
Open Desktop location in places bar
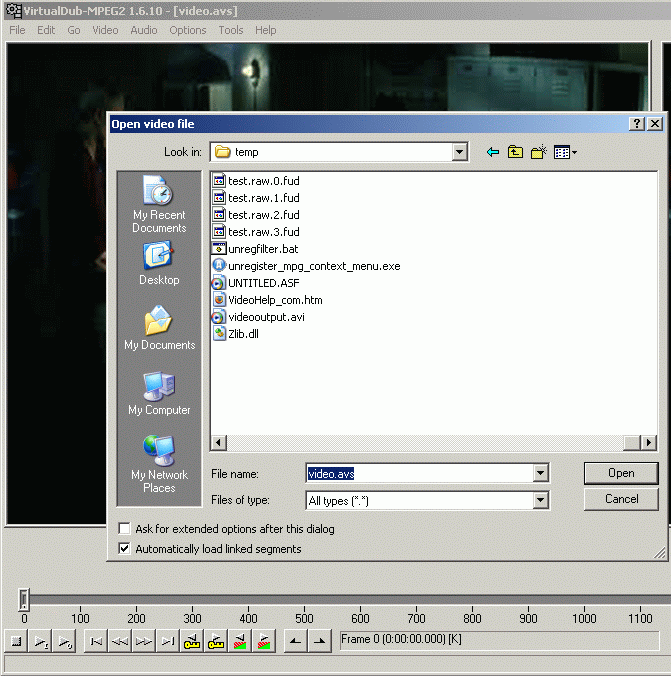tap(159, 263)
